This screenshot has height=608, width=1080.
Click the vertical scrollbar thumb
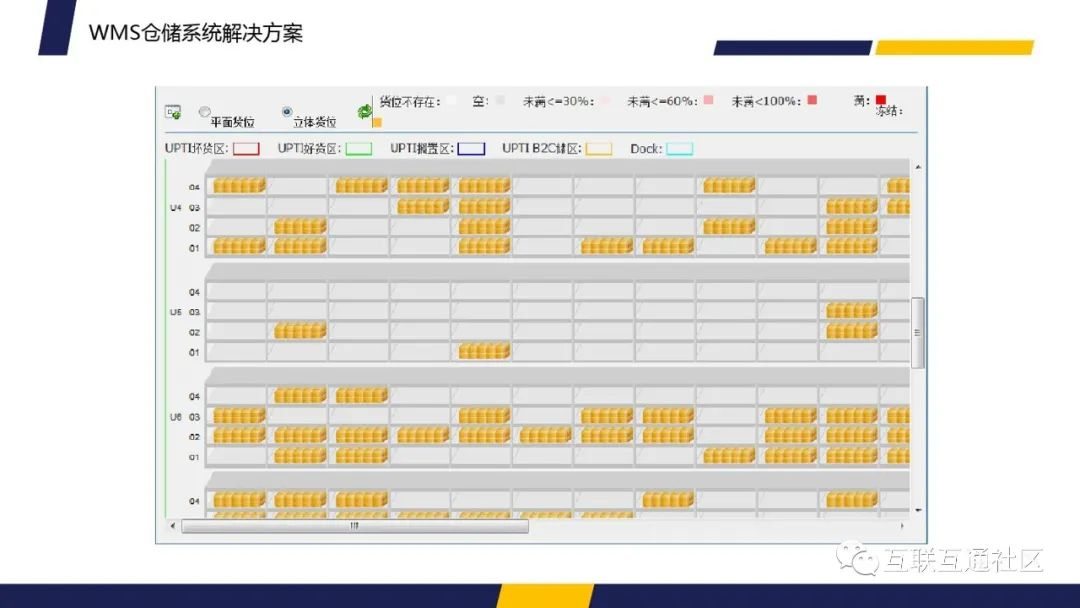tap(917, 333)
